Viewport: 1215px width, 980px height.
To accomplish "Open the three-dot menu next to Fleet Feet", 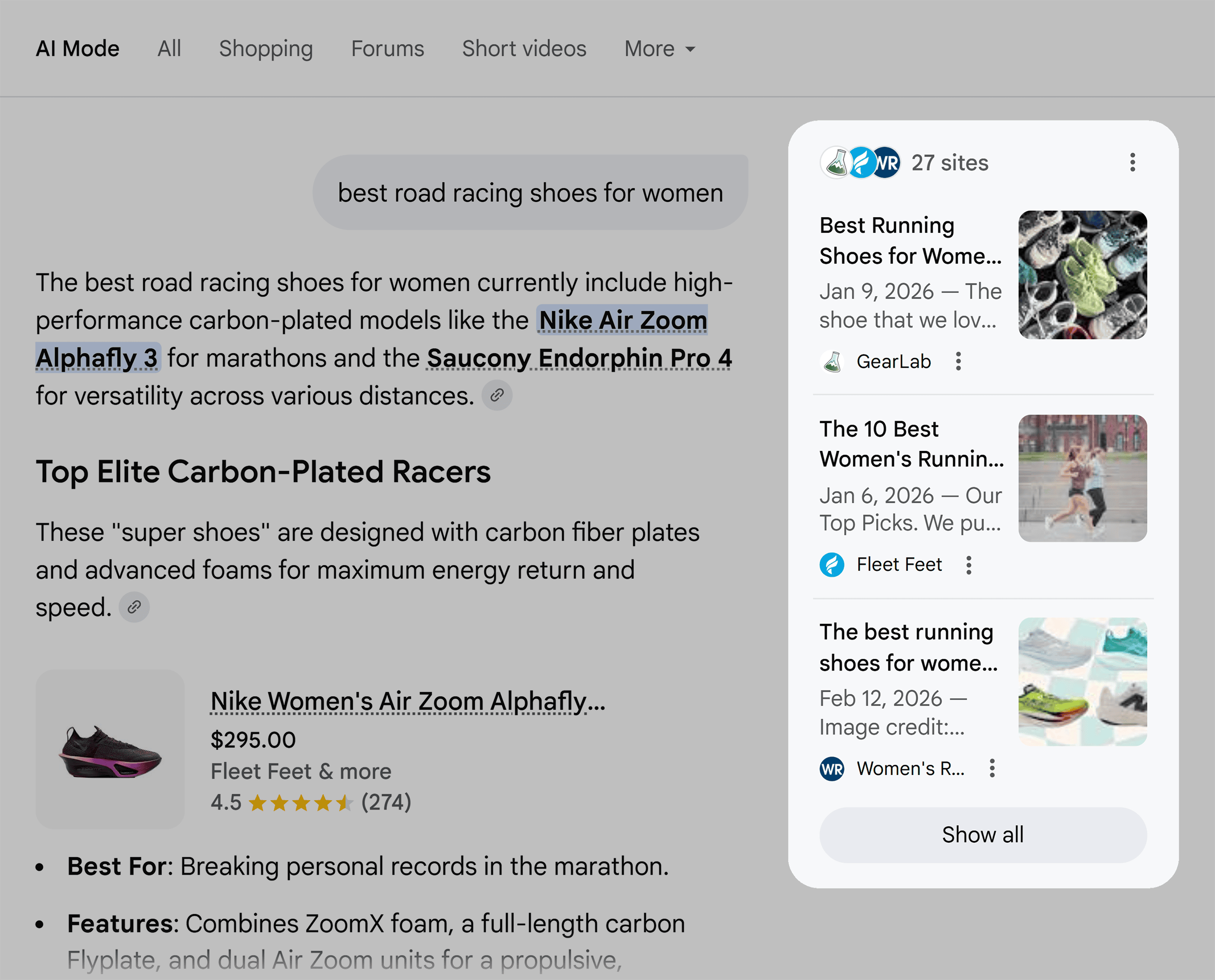I will 969,564.
